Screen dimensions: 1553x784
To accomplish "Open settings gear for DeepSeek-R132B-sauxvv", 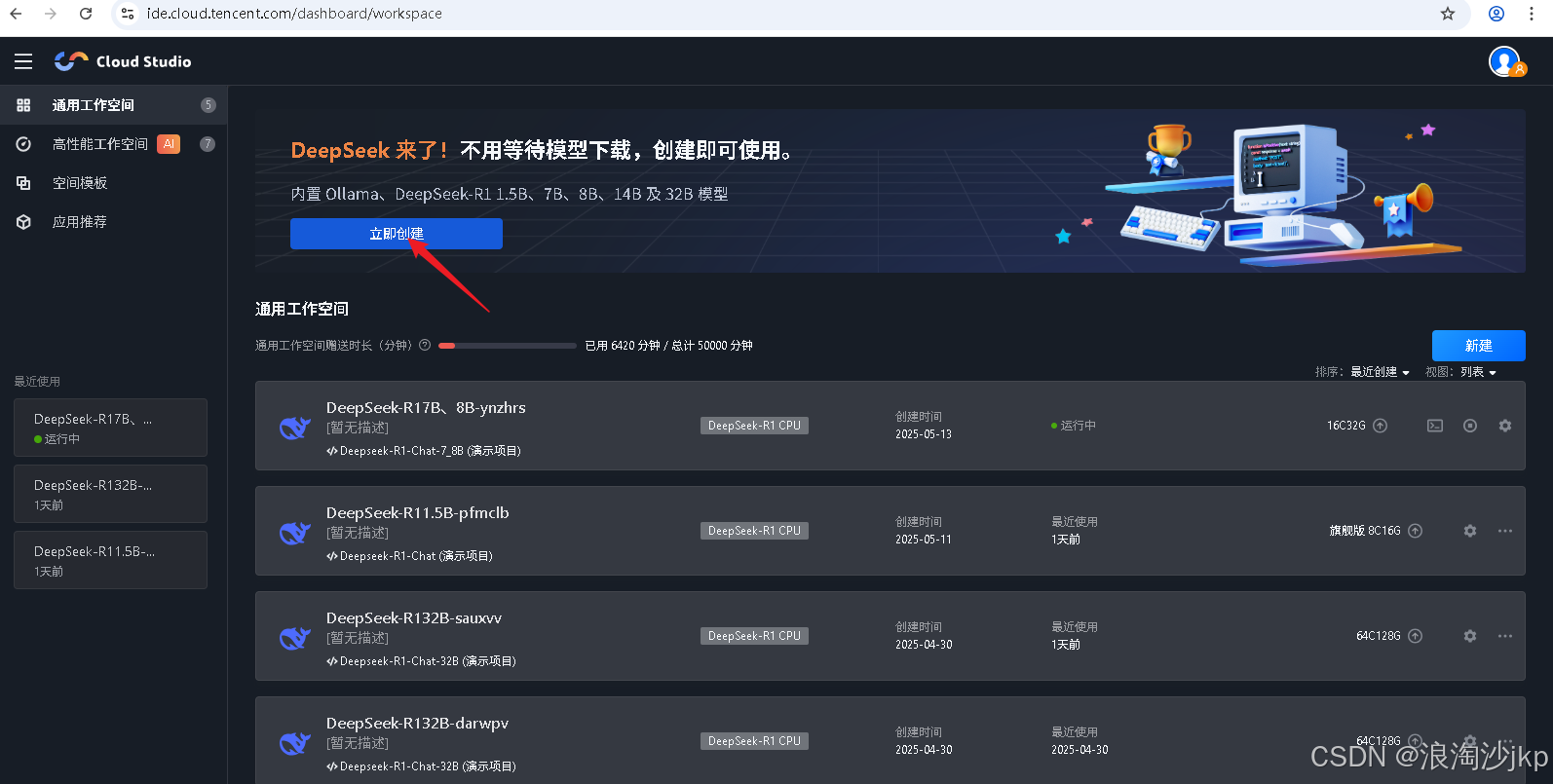I will [1470, 636].
